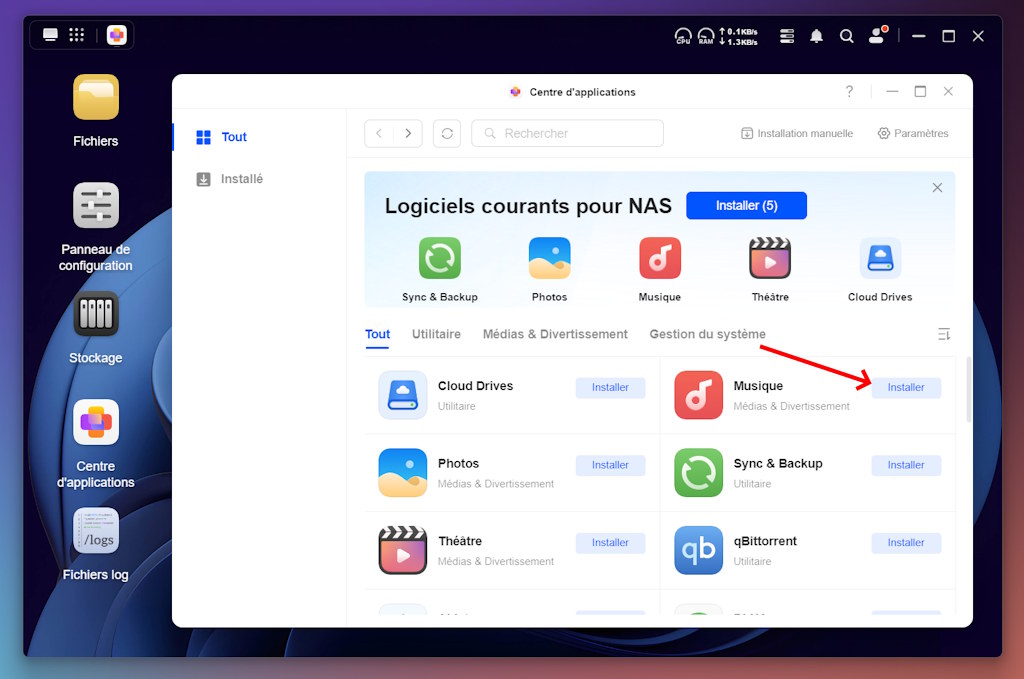This screenshot has width=1024, height=679.
Task: Open the user account menu icon
Action: [878, 35]
